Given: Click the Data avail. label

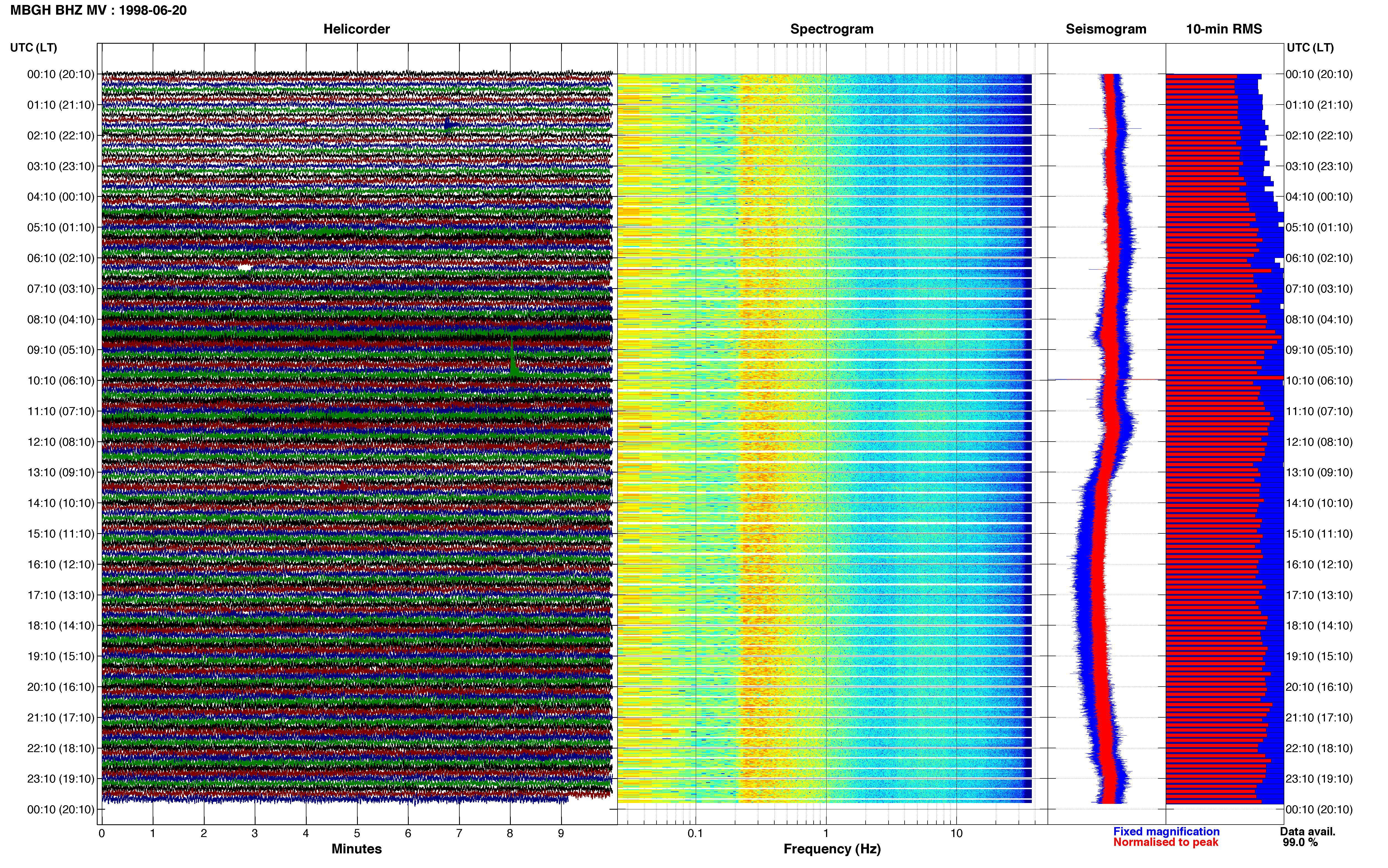Looking at the screenshot, I should click(1308, 831).
